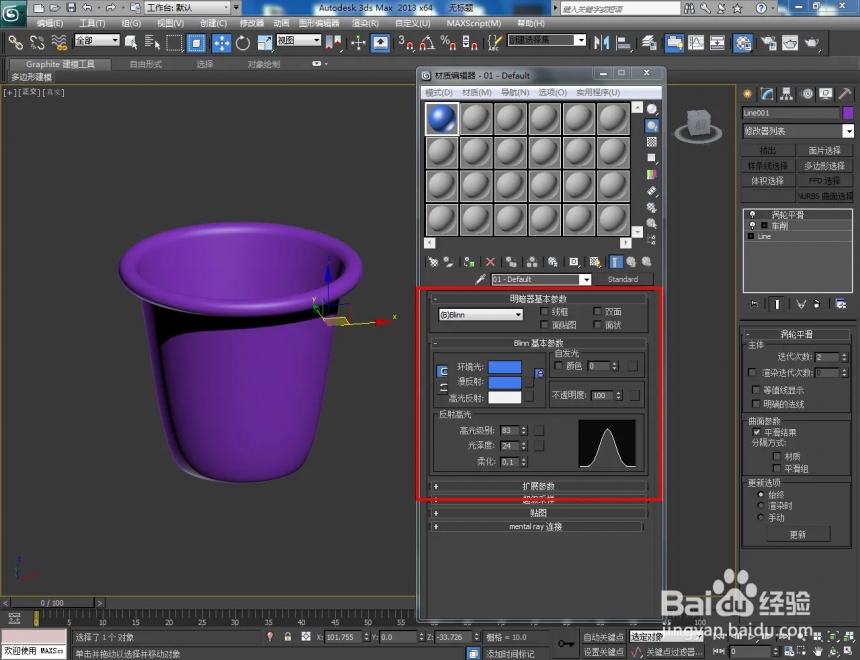860x660 pixels.
Task: Toggle the 颜色 self-illumination checkbox
Action: (x=558, y=365)
